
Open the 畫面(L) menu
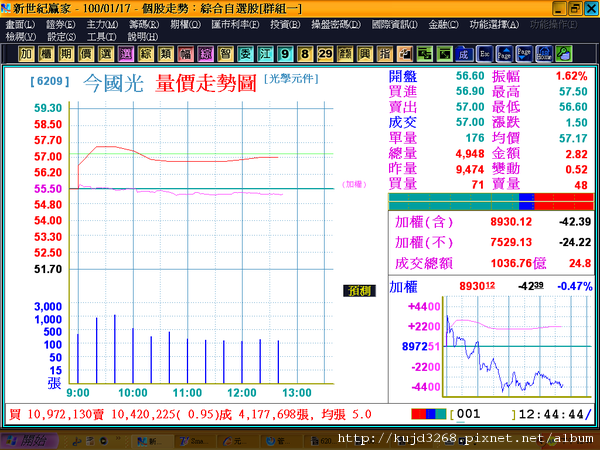[20, 24]
